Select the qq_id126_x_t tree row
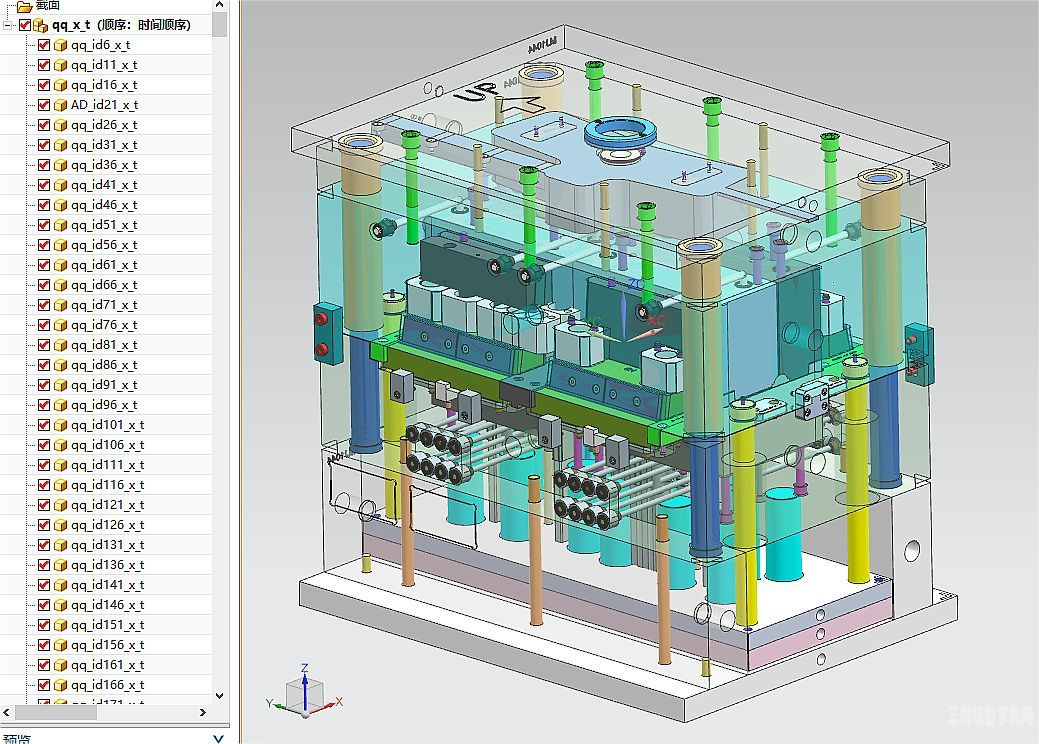 tap(106, 525)
